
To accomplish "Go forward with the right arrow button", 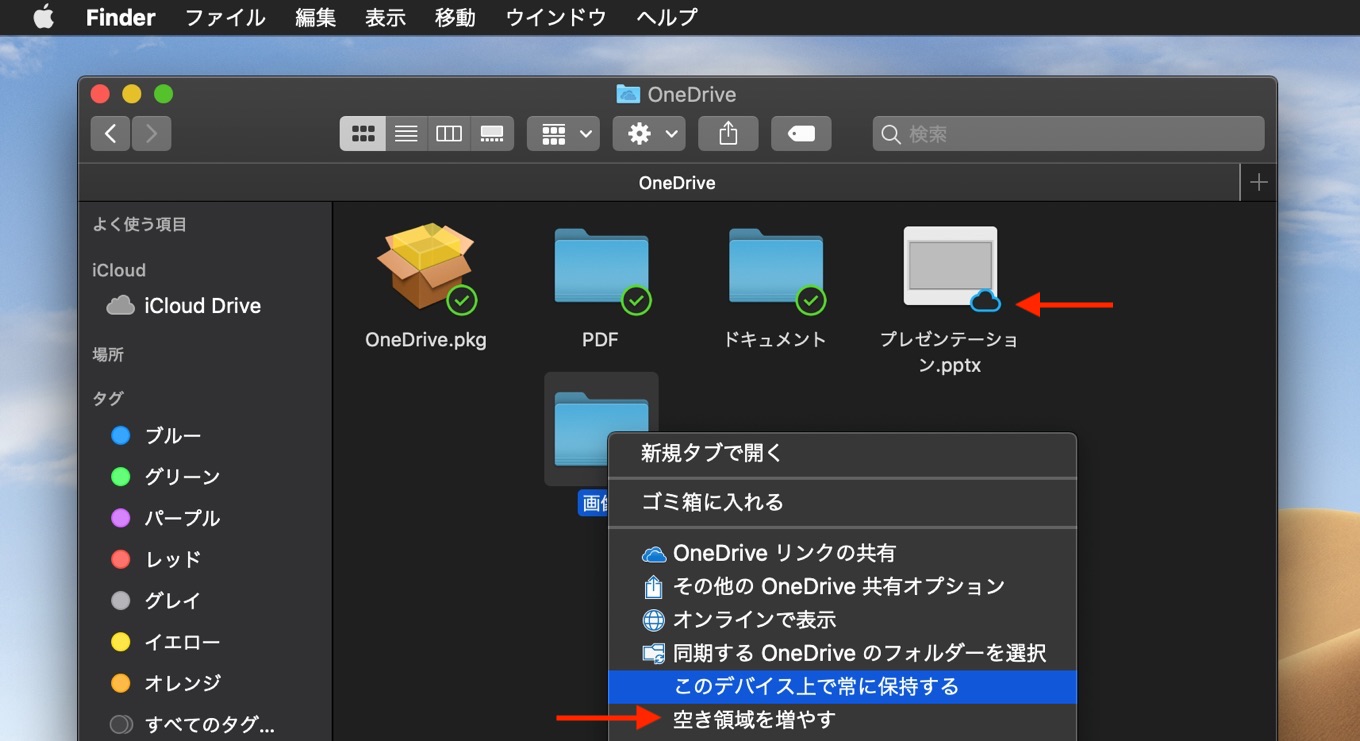I will (x=151, y=133).
